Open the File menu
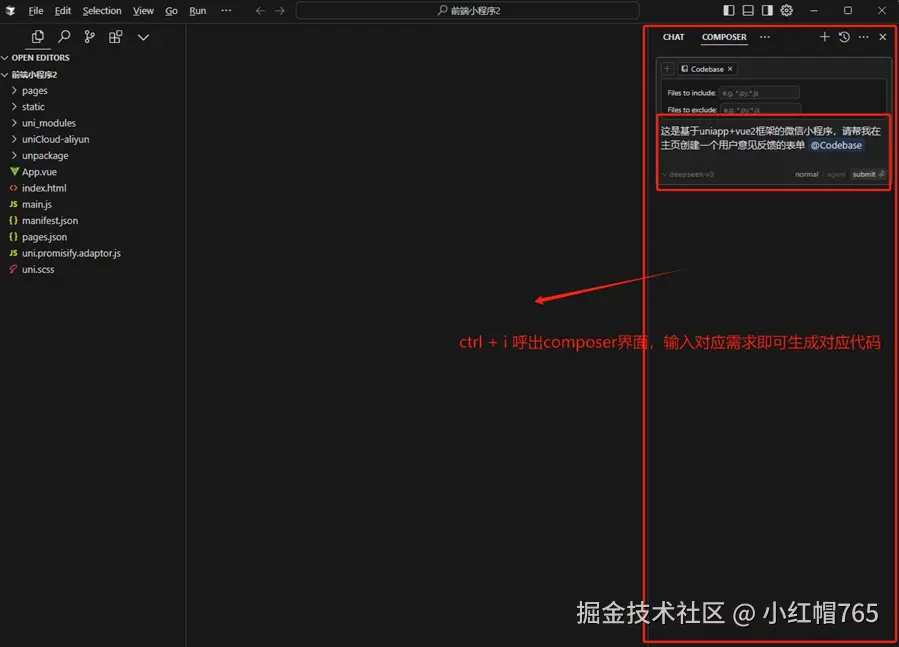The height and width of the screenshot is (647, 899). click(x=36, y=10)
